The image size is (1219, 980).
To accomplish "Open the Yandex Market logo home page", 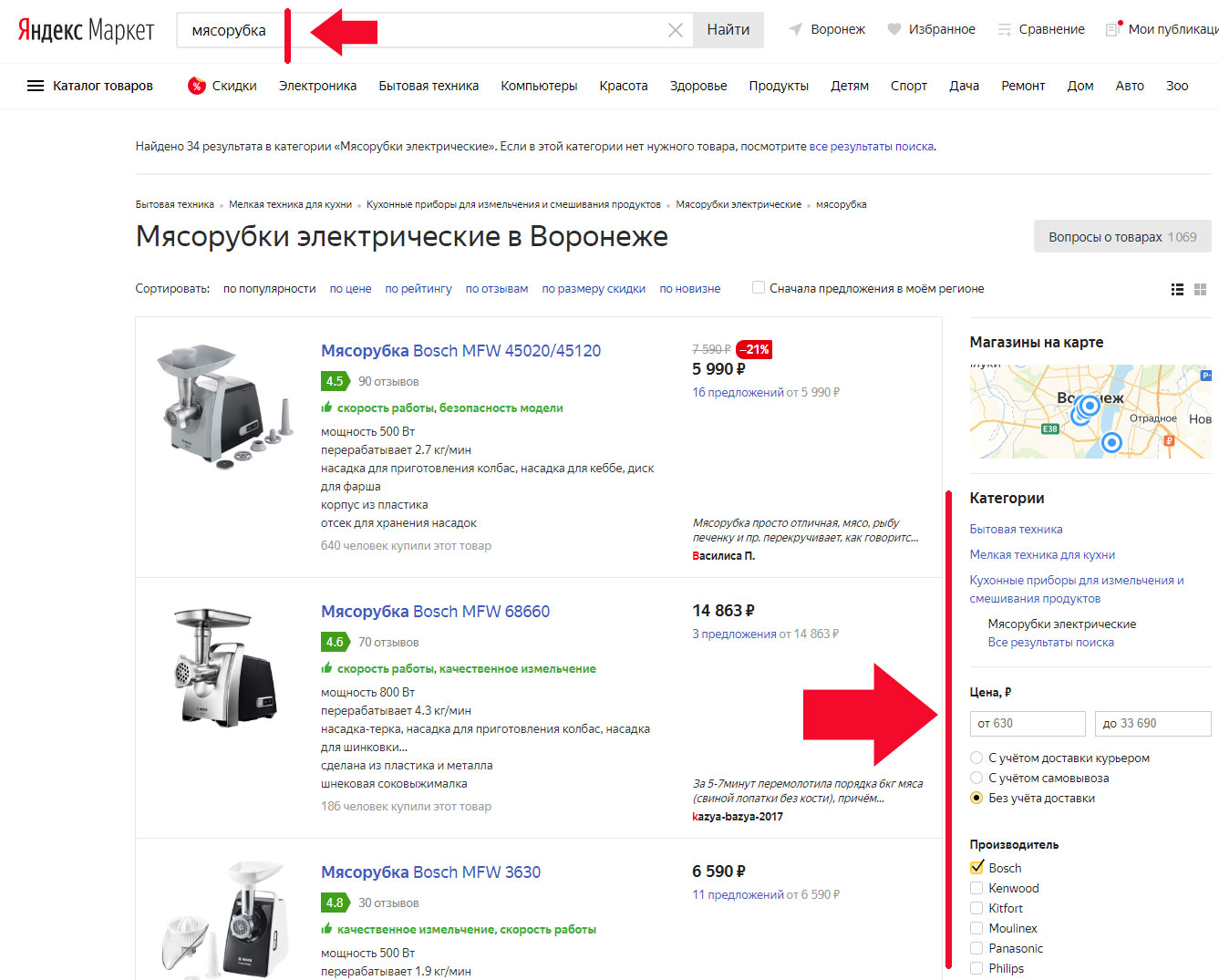I will 87,30.
